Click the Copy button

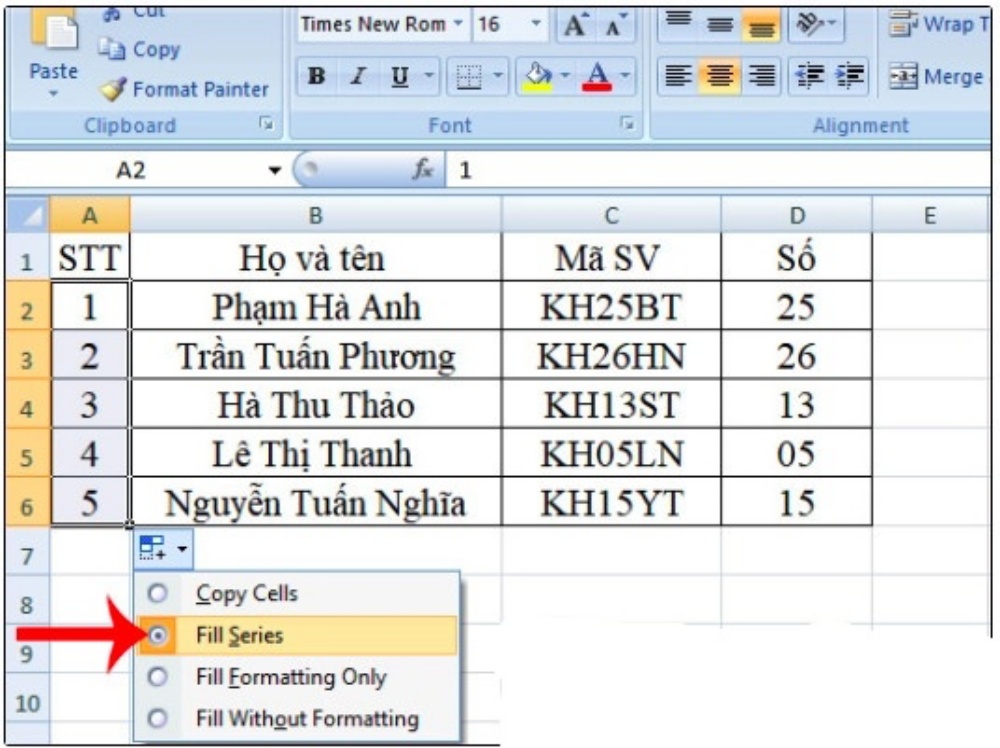[140, 49]
